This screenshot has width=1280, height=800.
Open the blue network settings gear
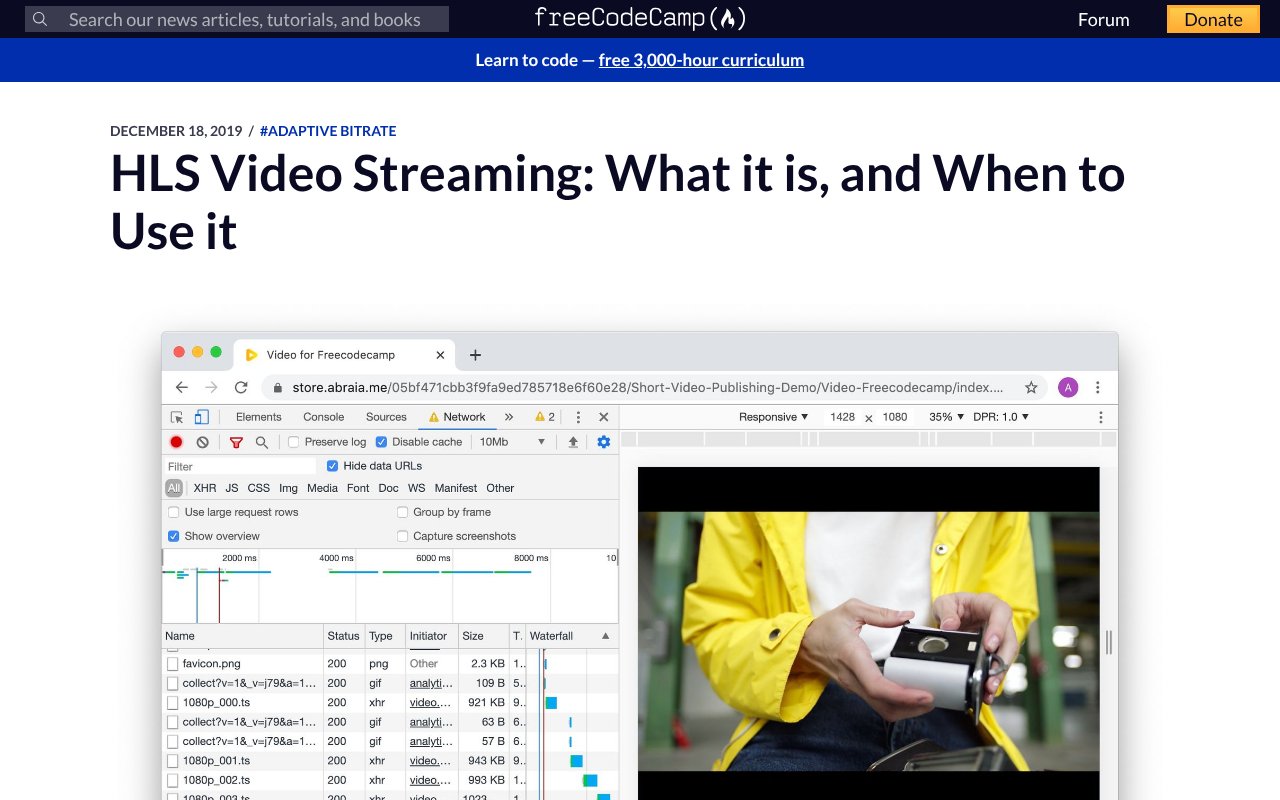[603, 442]
